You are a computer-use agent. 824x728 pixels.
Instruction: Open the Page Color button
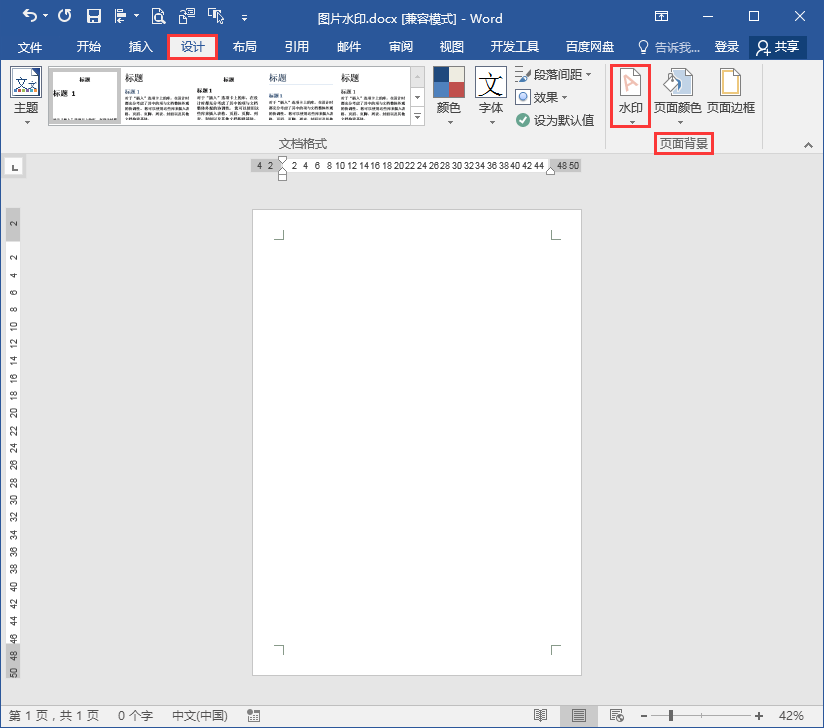tap(677, 96)
